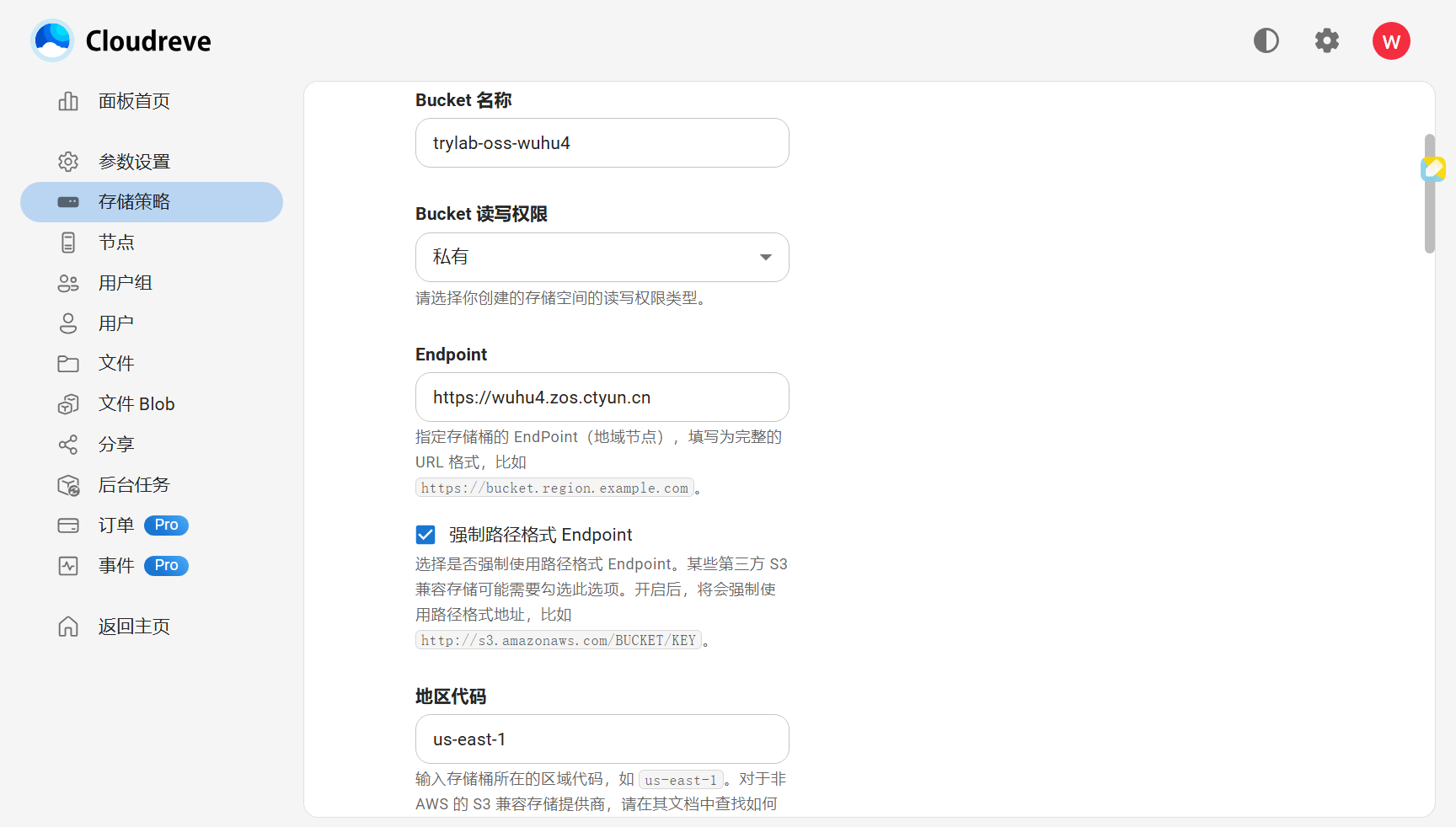
Task: Open 参数设置 from the sidebar
Action: pos(135,161)
